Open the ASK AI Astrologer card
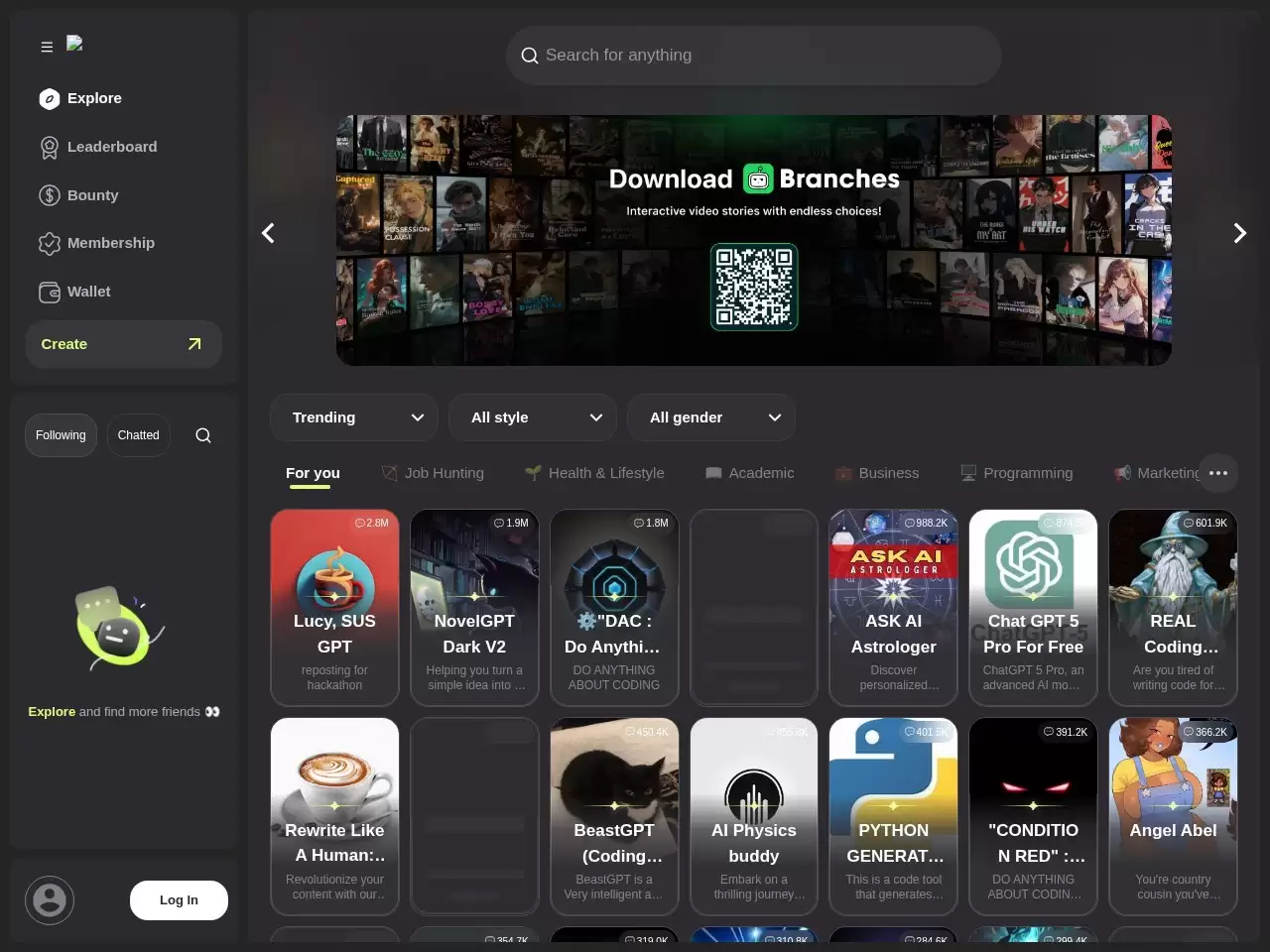Viewport: 1270px width, 952px height. click(x=894, y=608)
